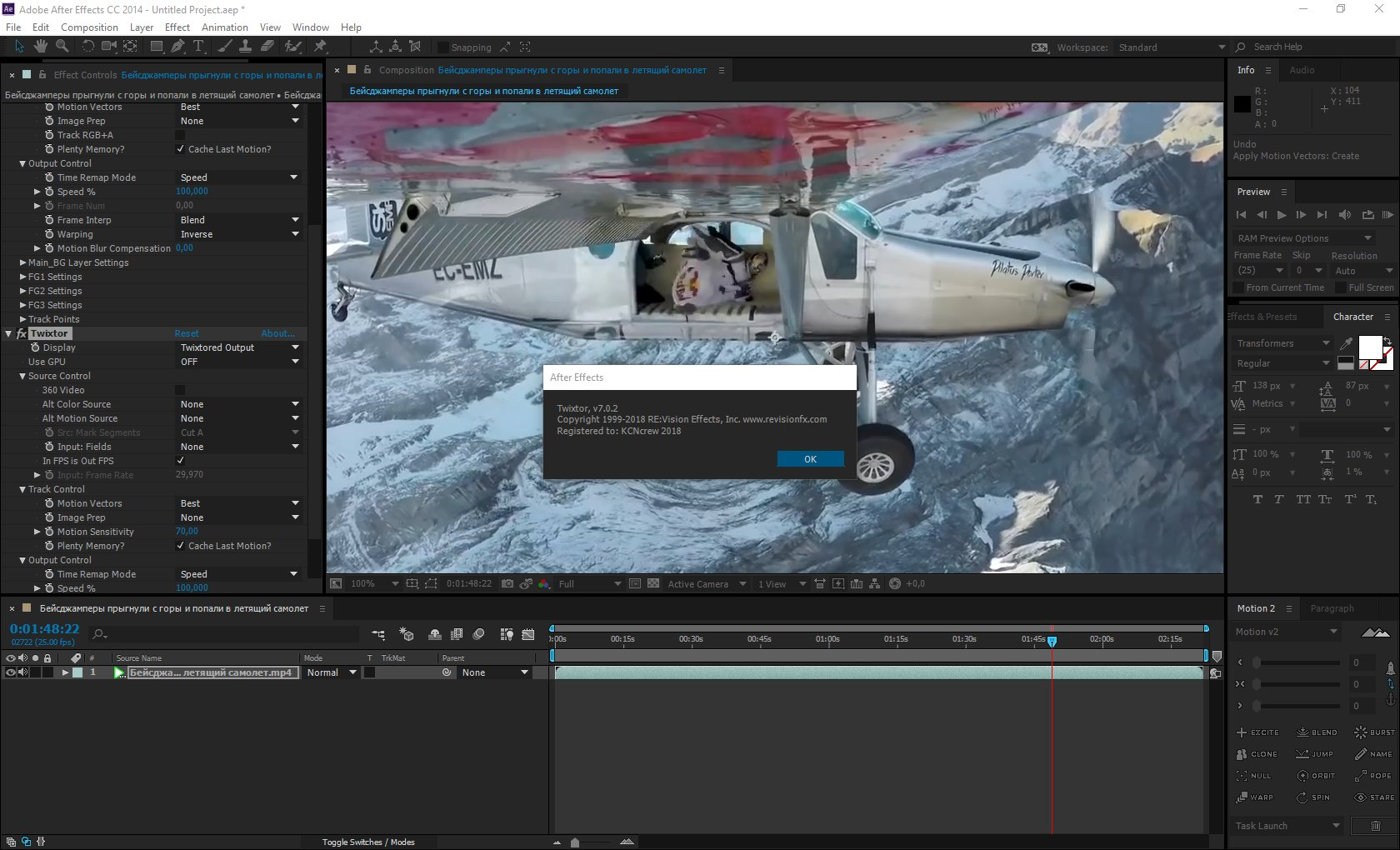The width and height of the screenshot is (1400, 850).
Task: Click the Take Snapshot camera icon
Action: (507, 584)
